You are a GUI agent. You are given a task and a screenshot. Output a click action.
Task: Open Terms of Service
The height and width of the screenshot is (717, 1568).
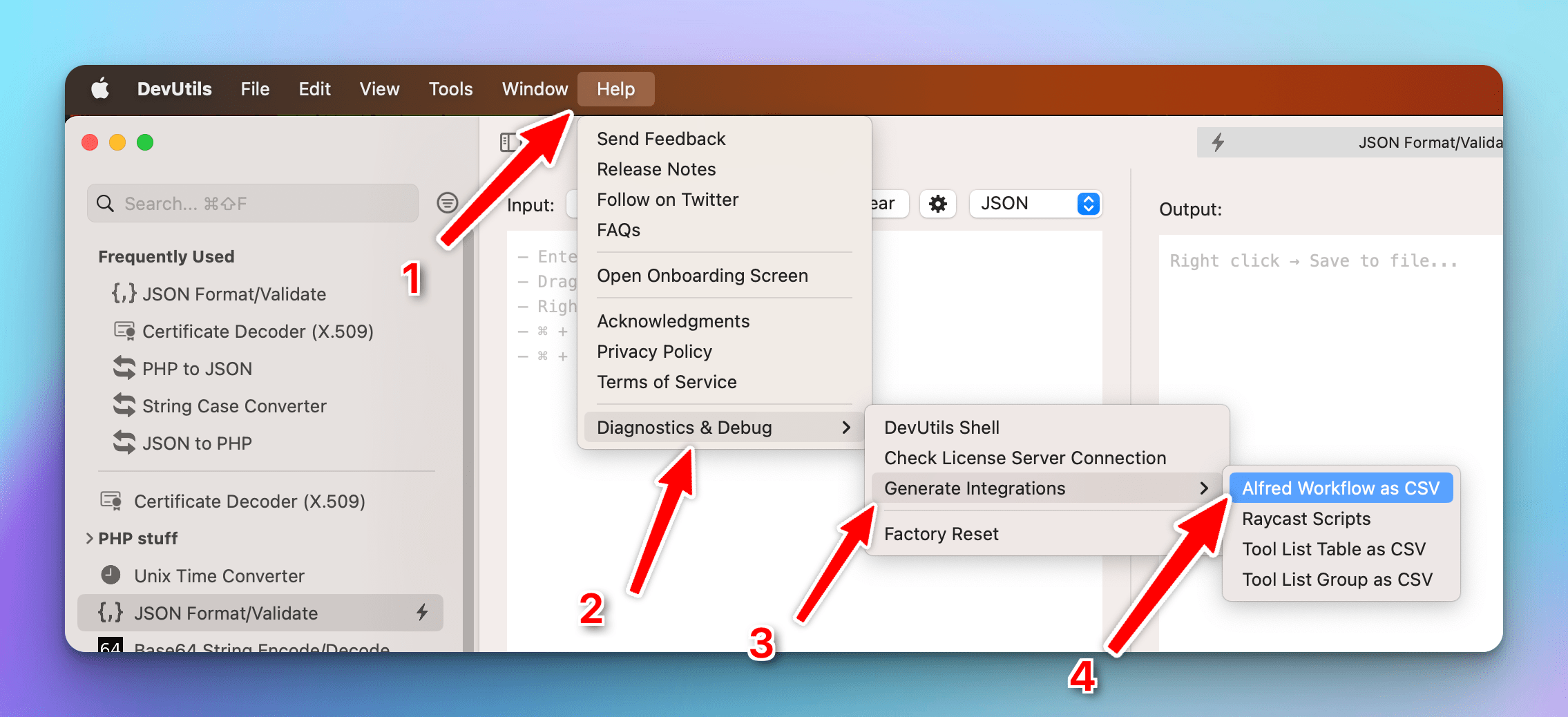(x=667, y=382)
